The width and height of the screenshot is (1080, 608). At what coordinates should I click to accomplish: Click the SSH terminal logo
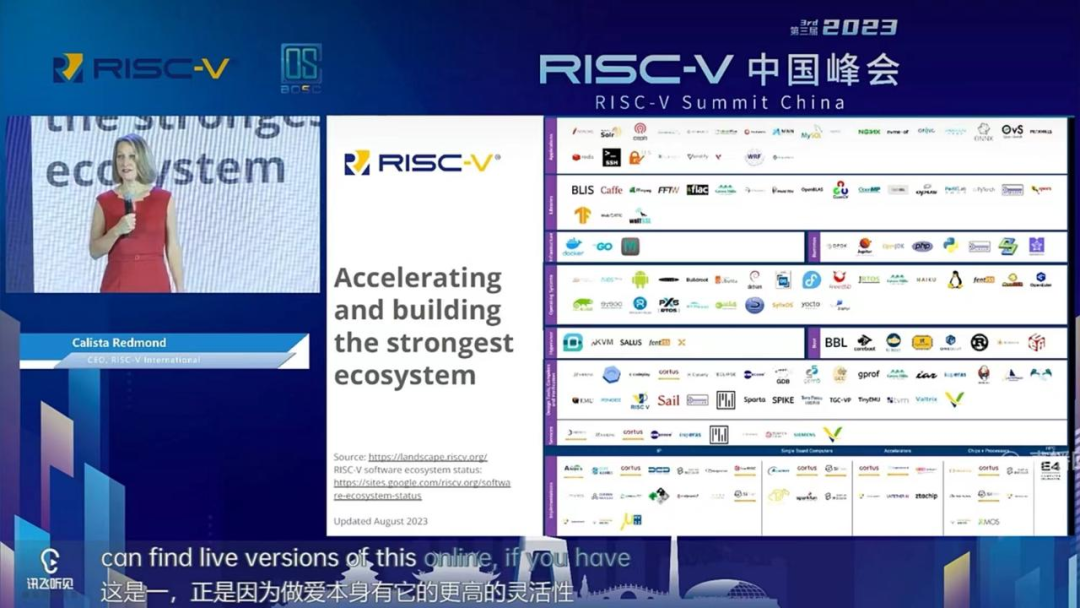click(x=611, y=158)
